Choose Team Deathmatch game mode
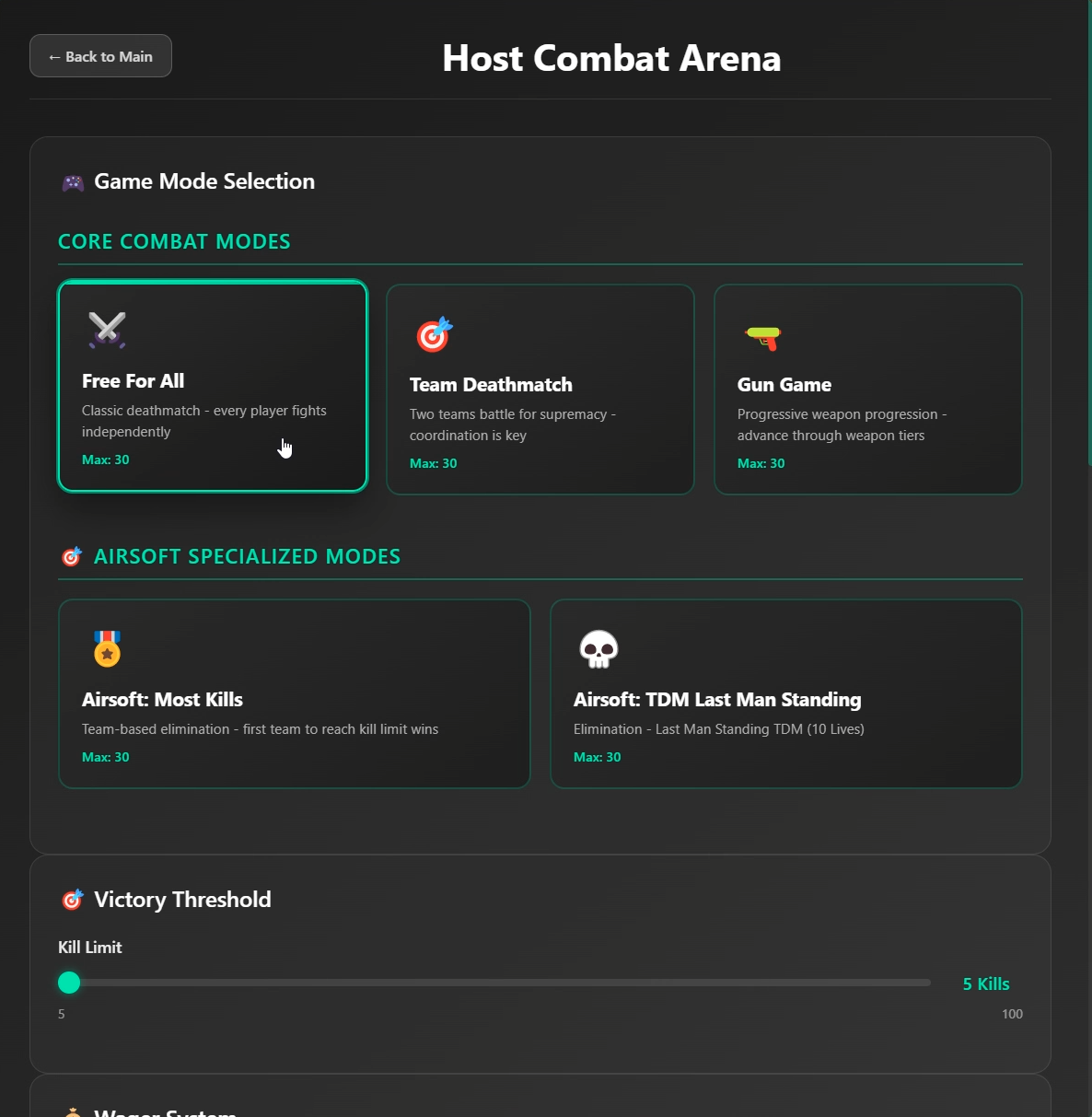Screen dimensions: 1092x1117 coord(540,390)
